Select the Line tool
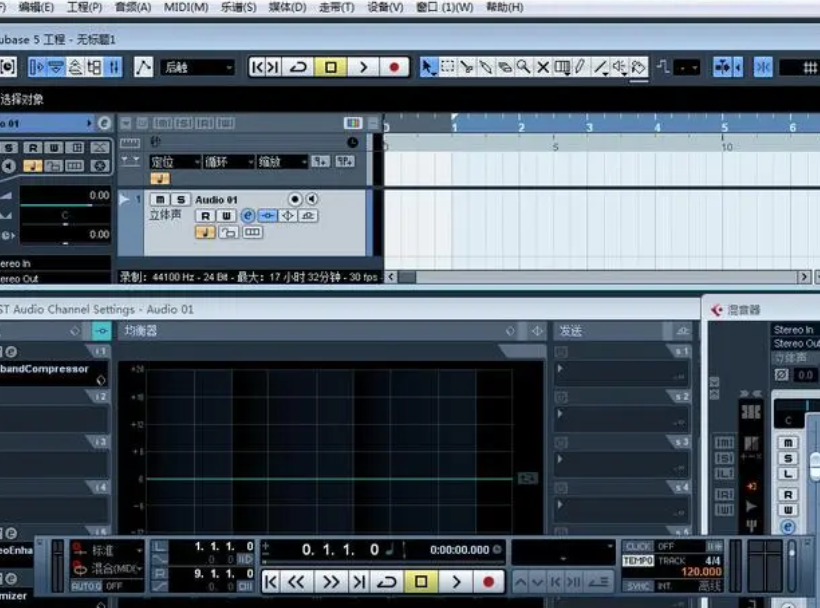The height and width of the screenshot is (608, 820). pos(600,67)
